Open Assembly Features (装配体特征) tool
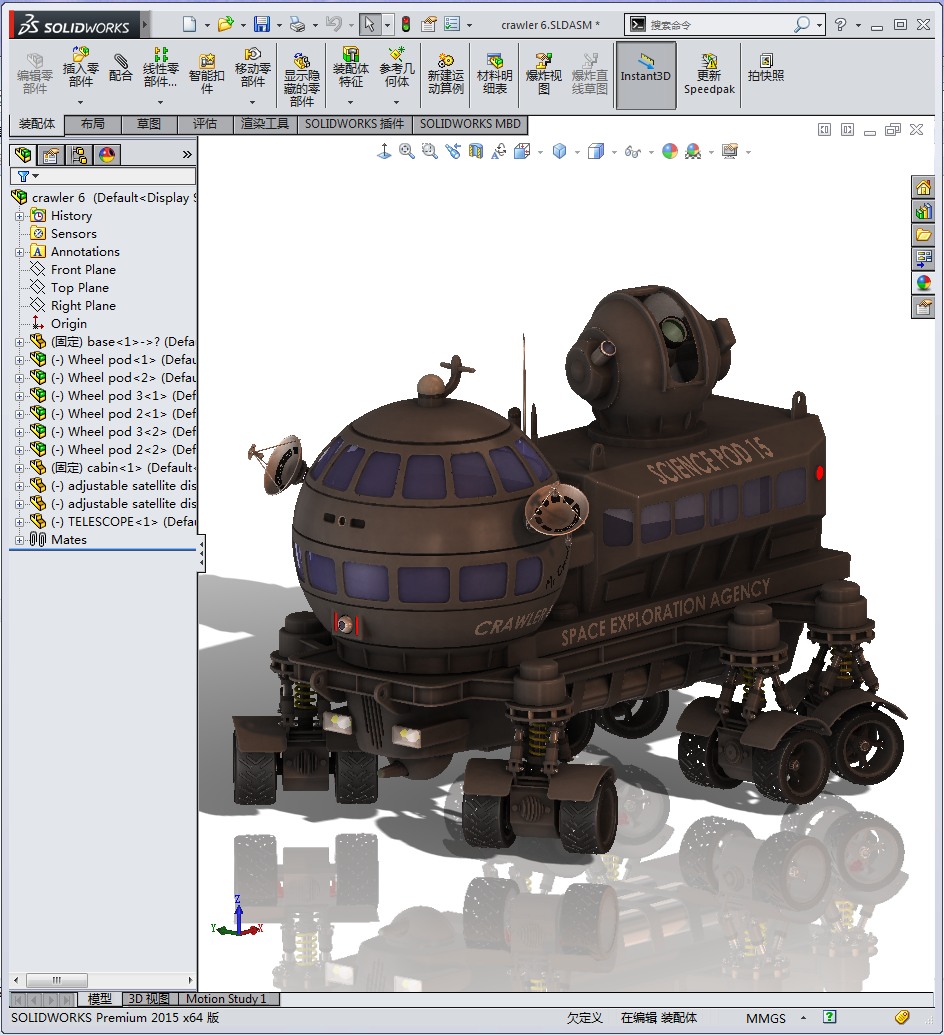944x1035 pixels. click(x=351, y=68)
